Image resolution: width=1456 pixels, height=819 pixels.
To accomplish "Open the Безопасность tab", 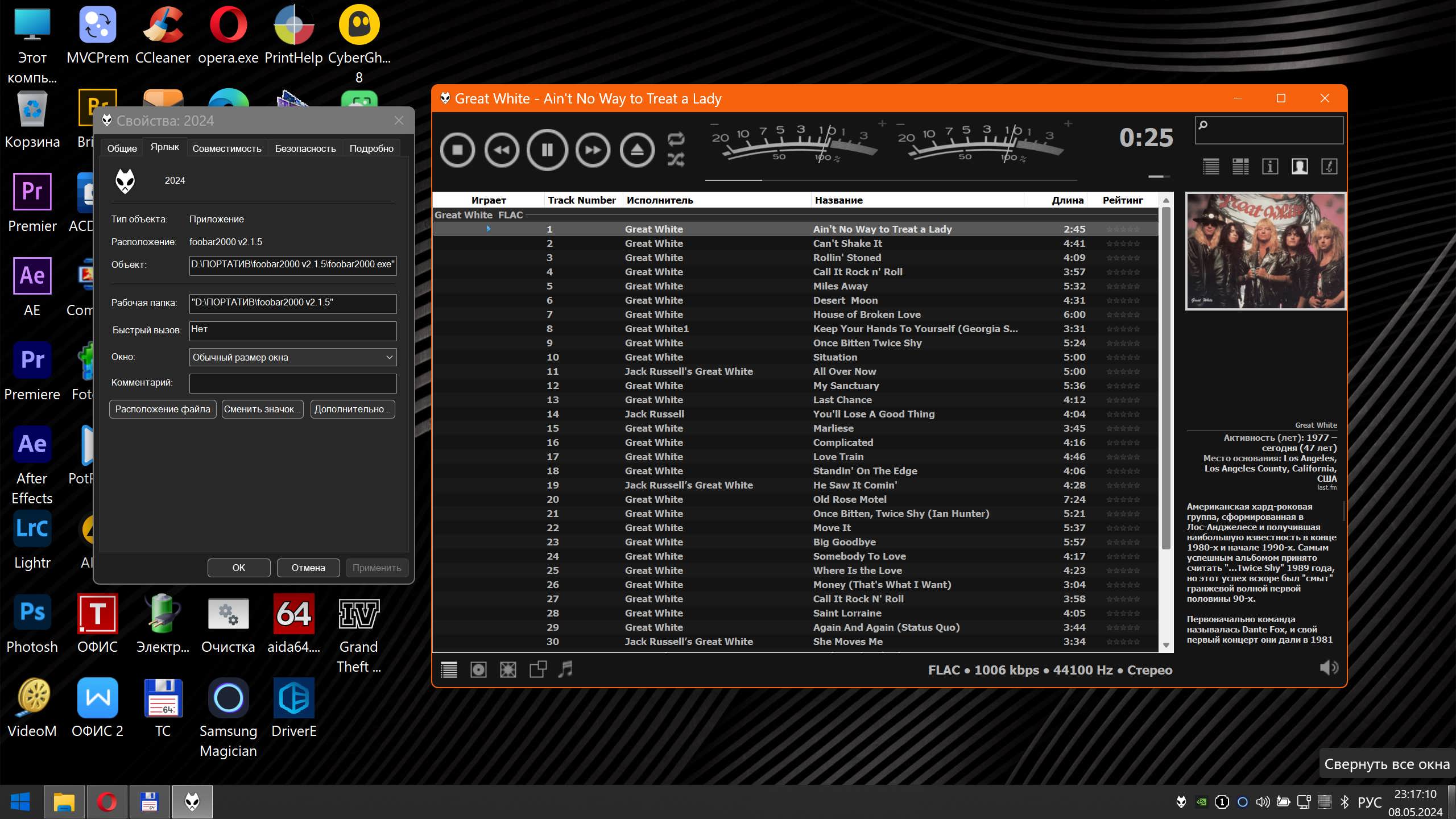I will 305,148.
